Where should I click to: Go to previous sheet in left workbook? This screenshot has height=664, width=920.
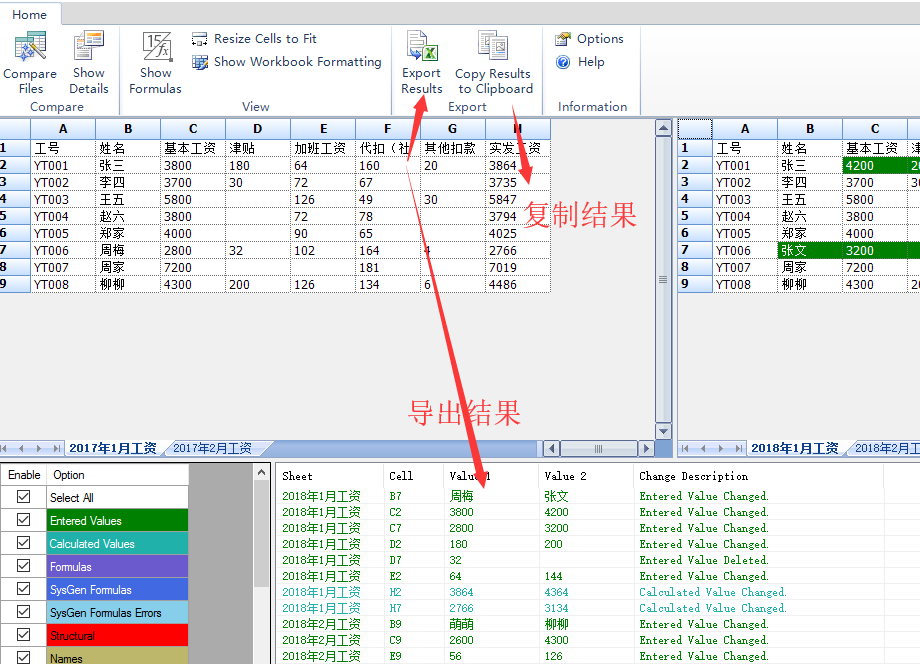point(21,449)
